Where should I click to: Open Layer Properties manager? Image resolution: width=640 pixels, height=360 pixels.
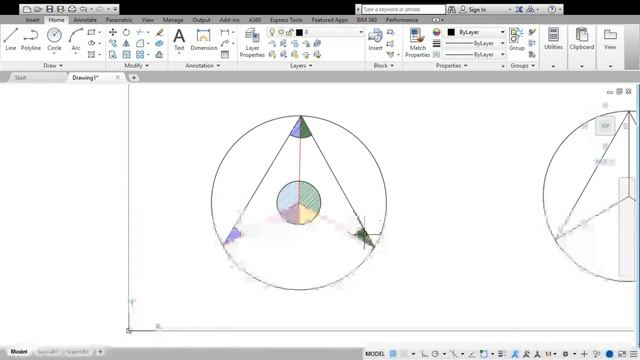(252, 42)
